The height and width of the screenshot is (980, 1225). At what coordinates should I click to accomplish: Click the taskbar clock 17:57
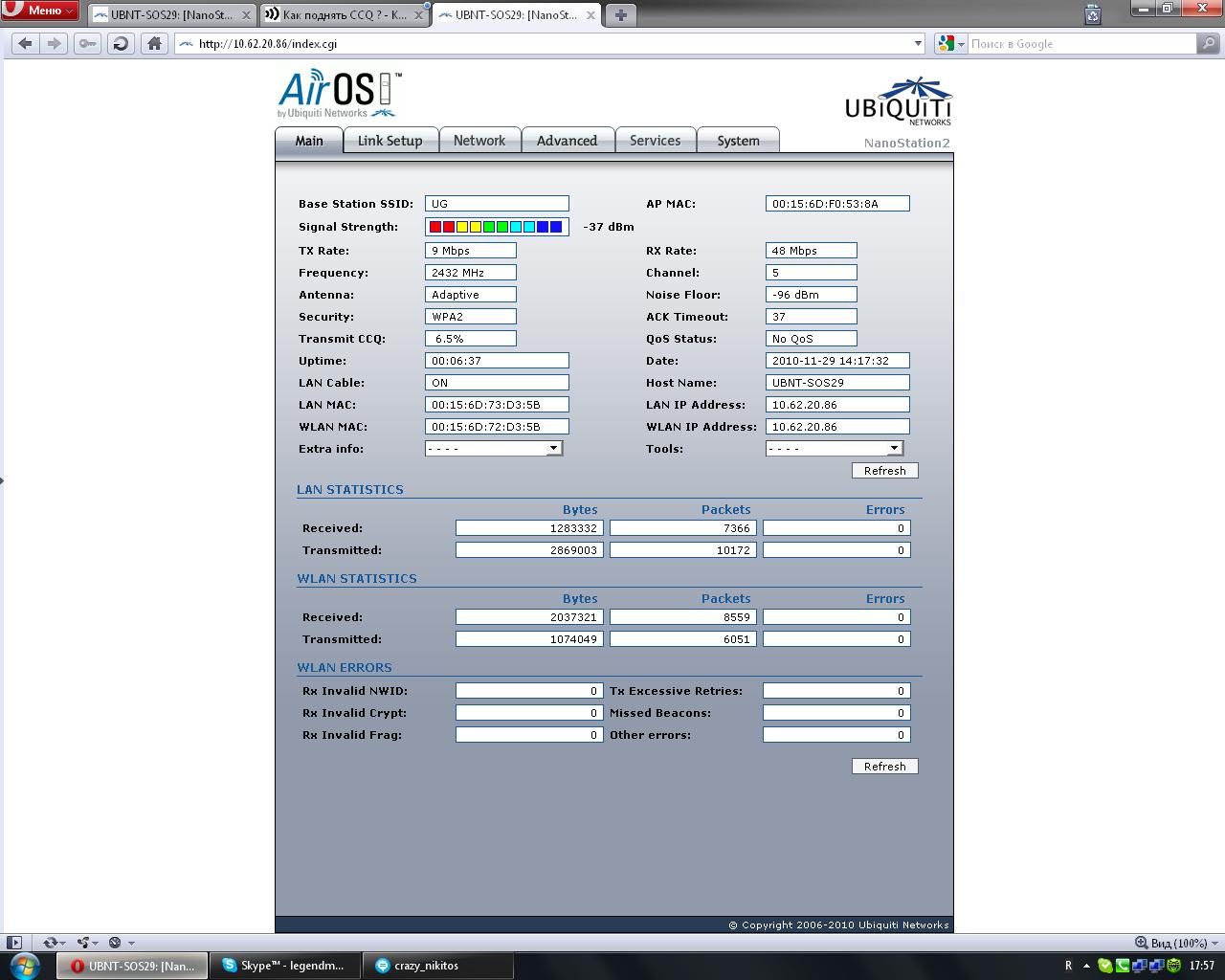(1202, 966)
